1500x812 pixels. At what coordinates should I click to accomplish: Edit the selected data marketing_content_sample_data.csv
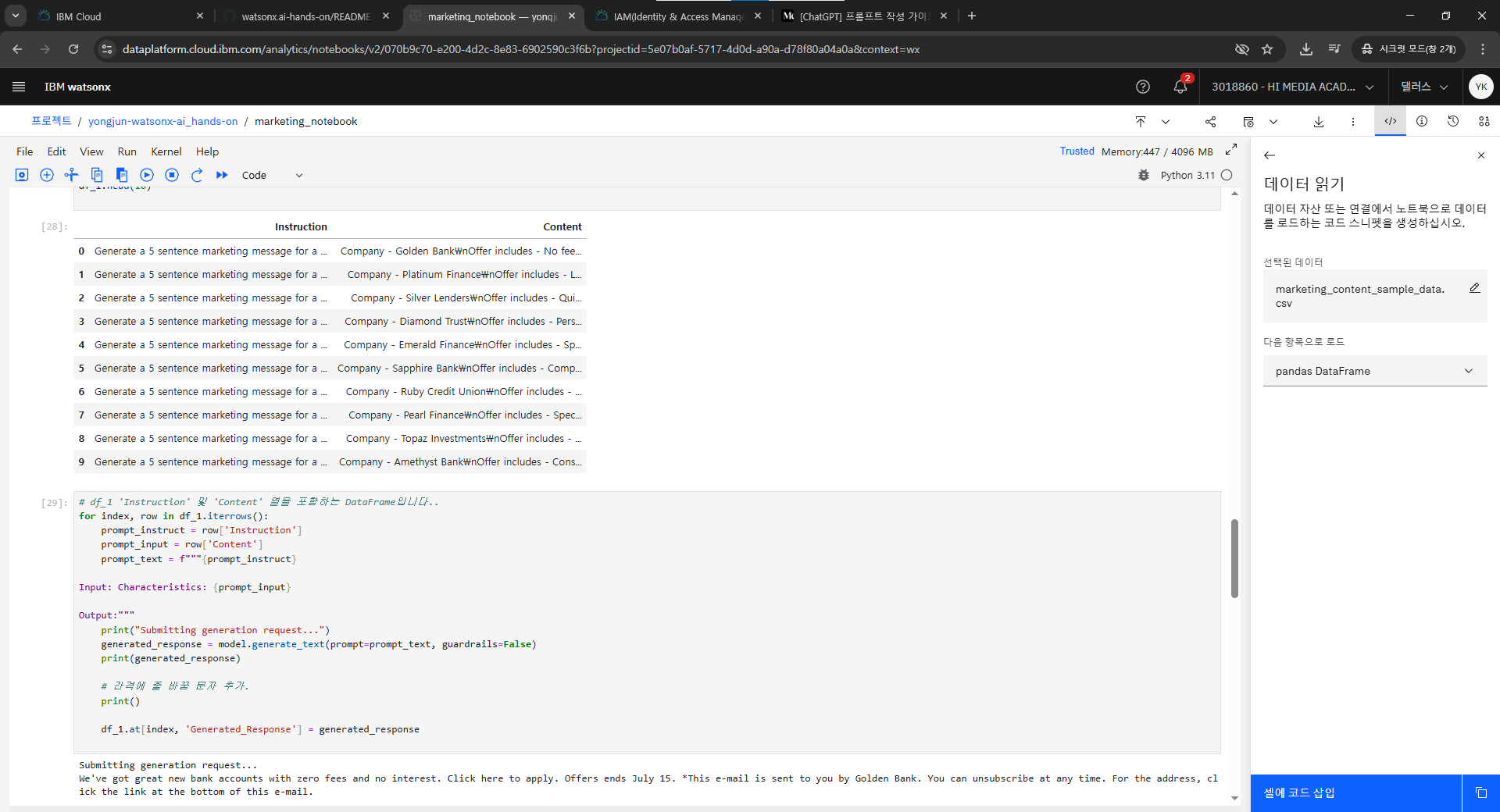[x=1475, y=288]
